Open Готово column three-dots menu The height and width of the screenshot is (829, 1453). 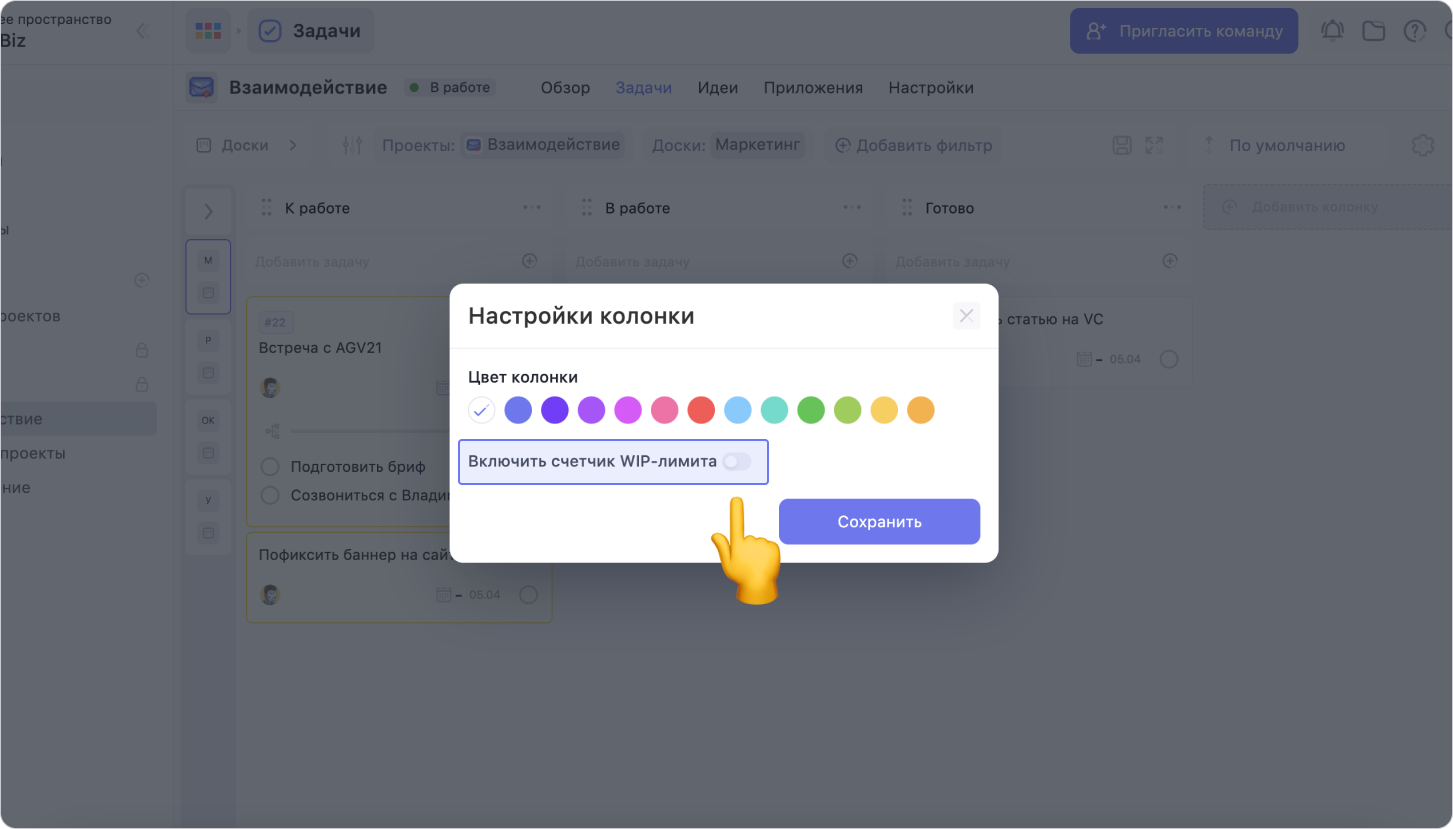1172,208
